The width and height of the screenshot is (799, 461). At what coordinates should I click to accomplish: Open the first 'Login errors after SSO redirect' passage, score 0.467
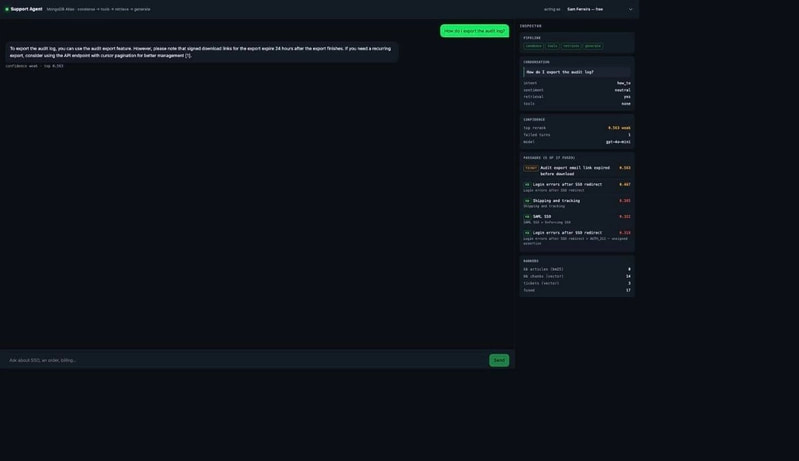[577, 187]
